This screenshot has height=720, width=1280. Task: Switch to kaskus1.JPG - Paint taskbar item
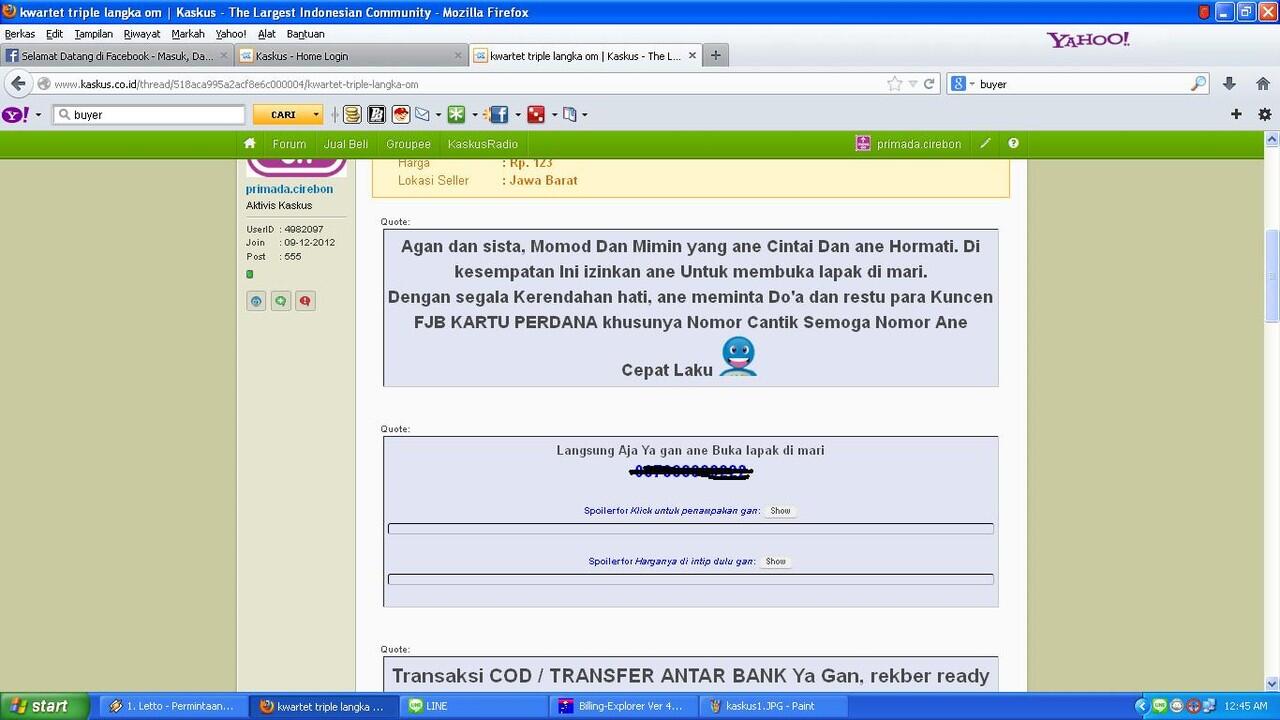pos(771,706)
